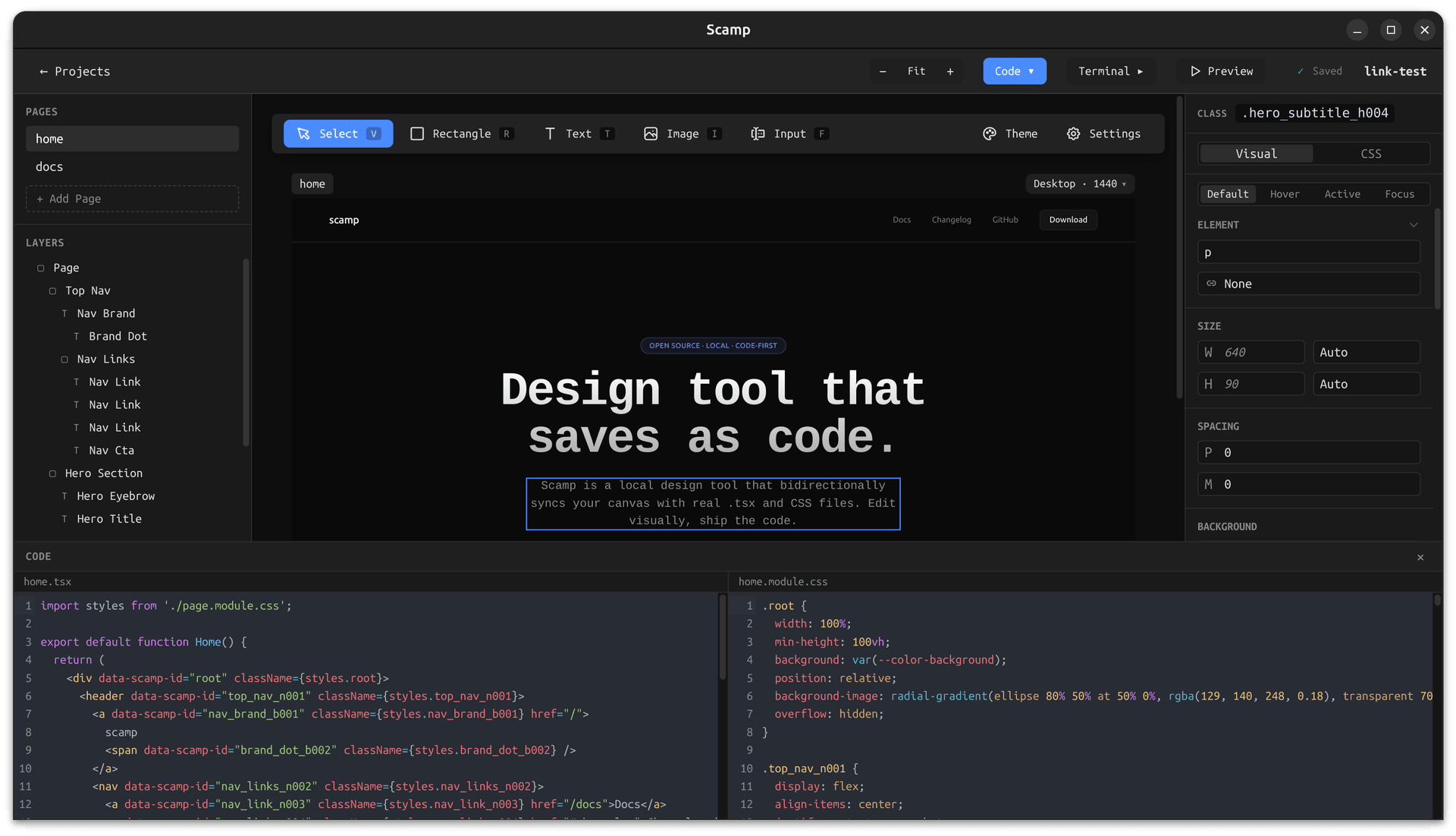Image resolution: width=1456 pixels, height=836 pixels.
Task: Close the Code panel
Action: coord(1420,558)
